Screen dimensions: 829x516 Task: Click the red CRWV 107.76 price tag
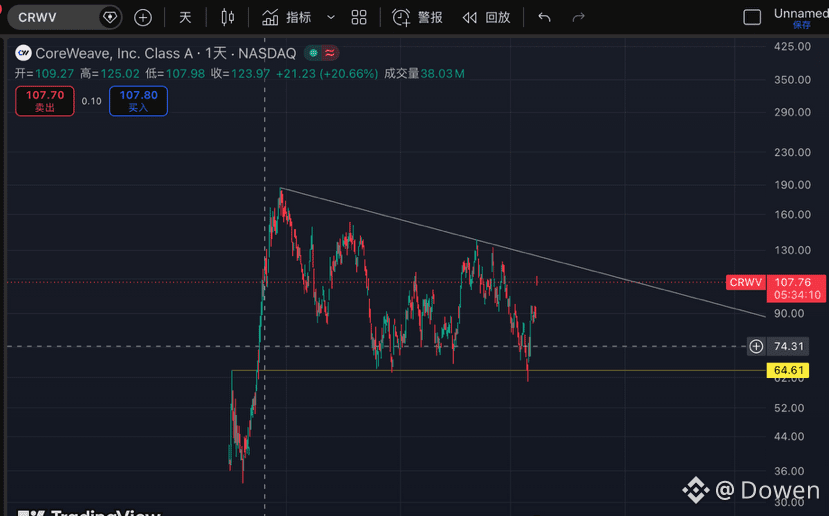click(x=776, y=289)
